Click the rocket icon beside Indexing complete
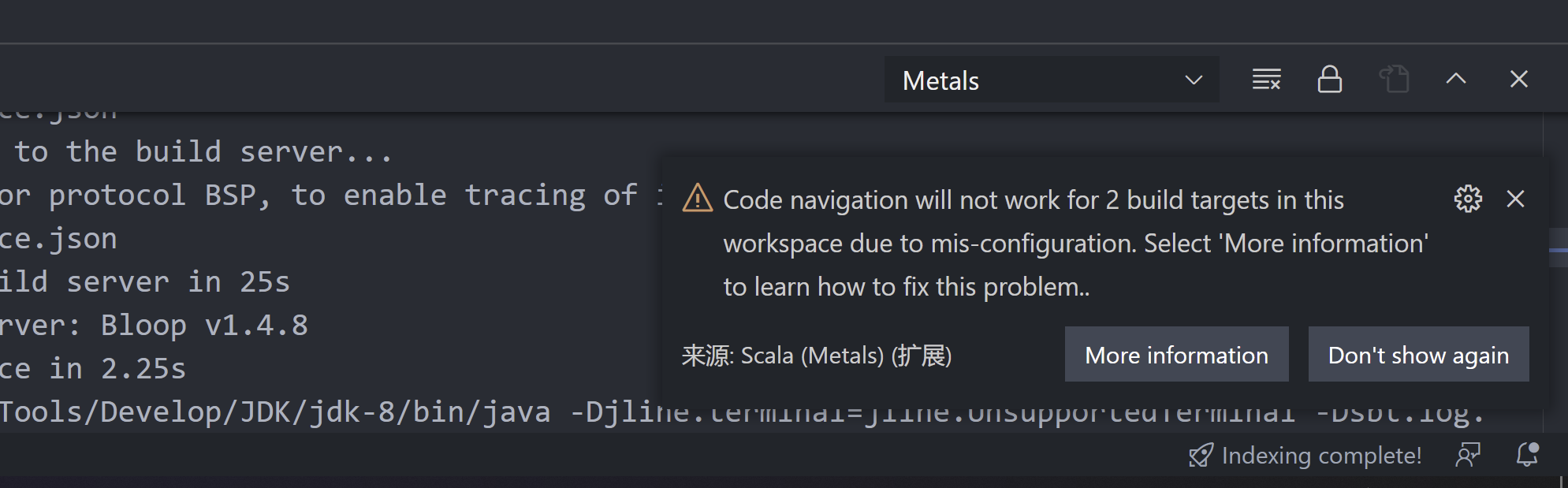 [x=1201, y=455]
